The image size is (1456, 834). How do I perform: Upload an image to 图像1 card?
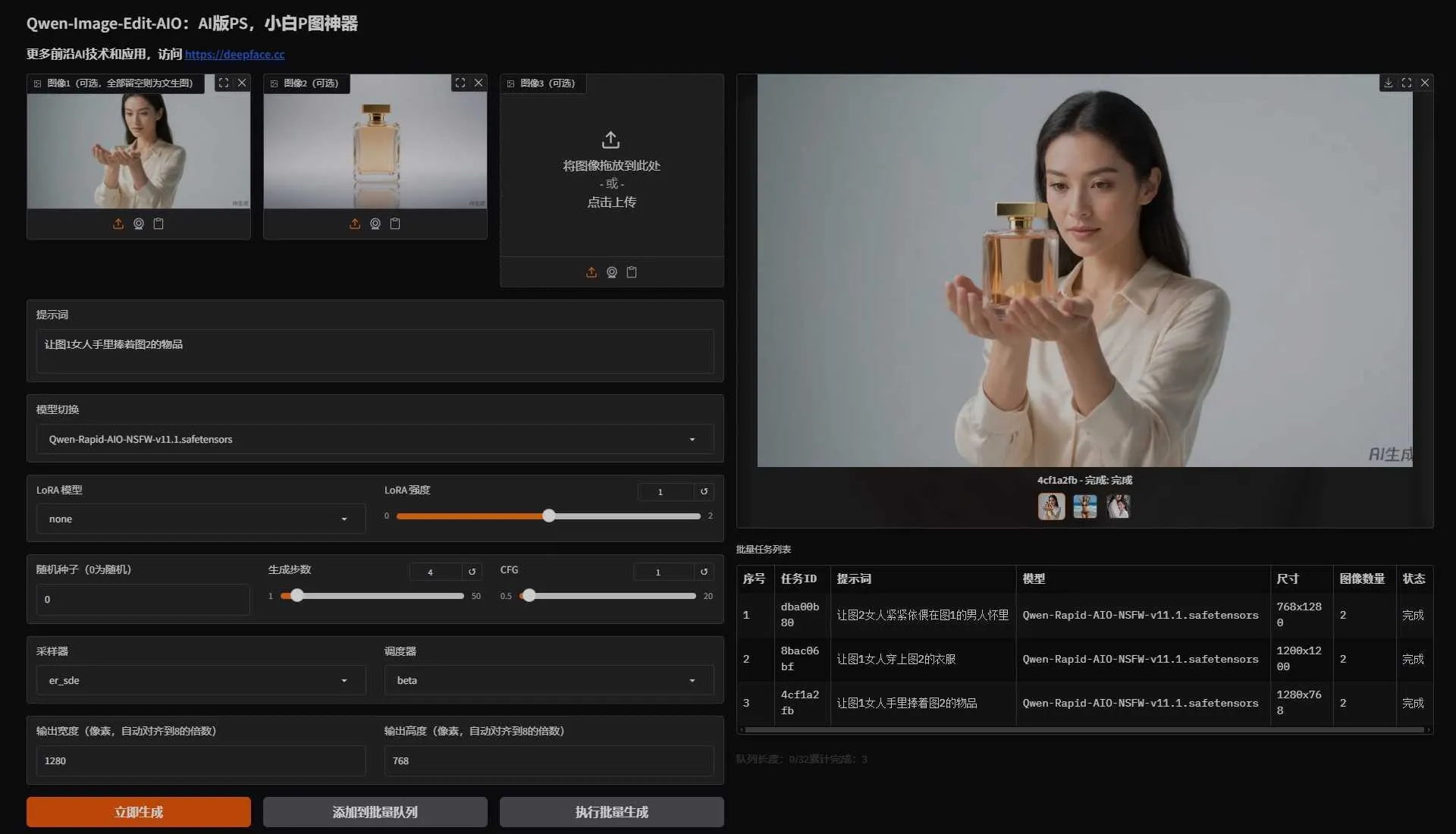(x=118, y=223)
